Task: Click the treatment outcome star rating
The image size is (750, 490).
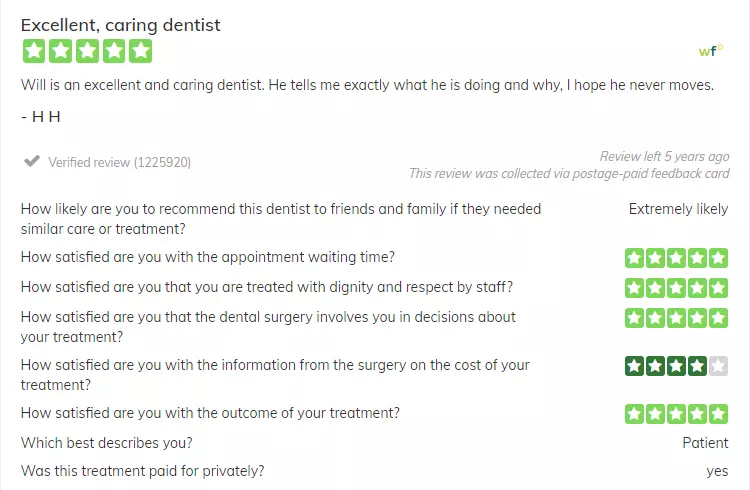Action: (x=676, y=414)
